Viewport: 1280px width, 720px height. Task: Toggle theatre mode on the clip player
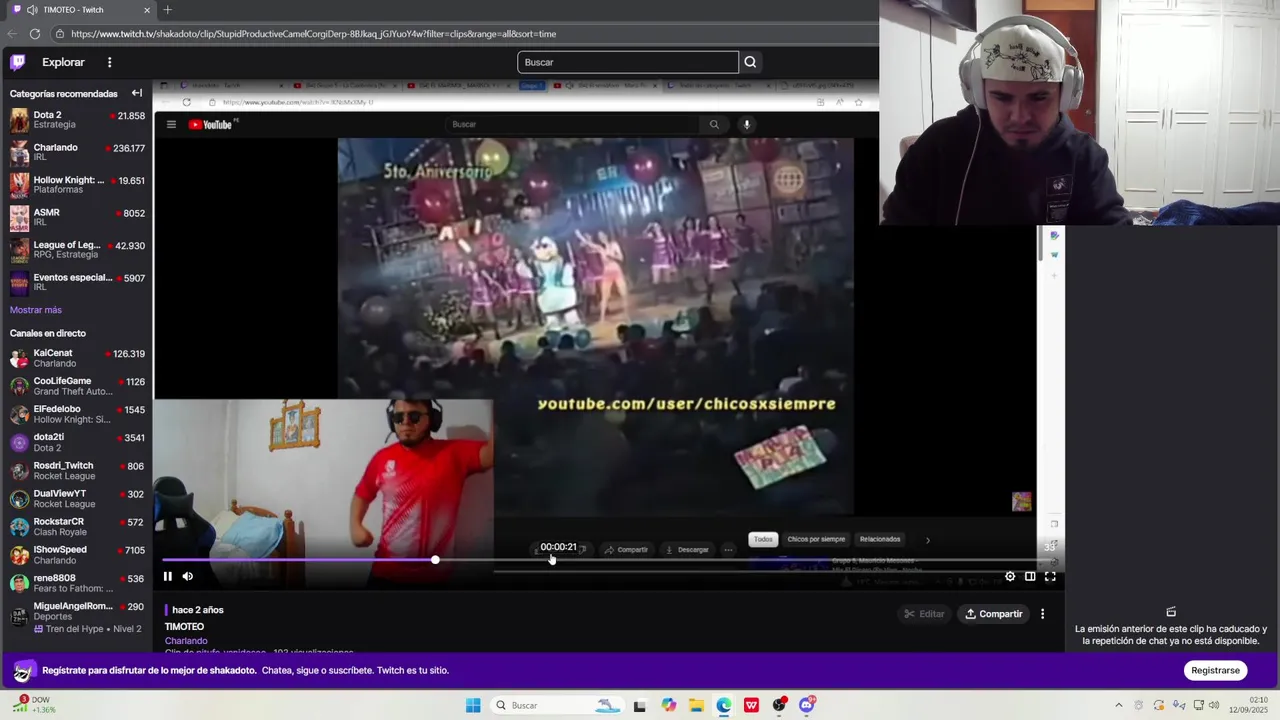click(x=1030, y=576)
